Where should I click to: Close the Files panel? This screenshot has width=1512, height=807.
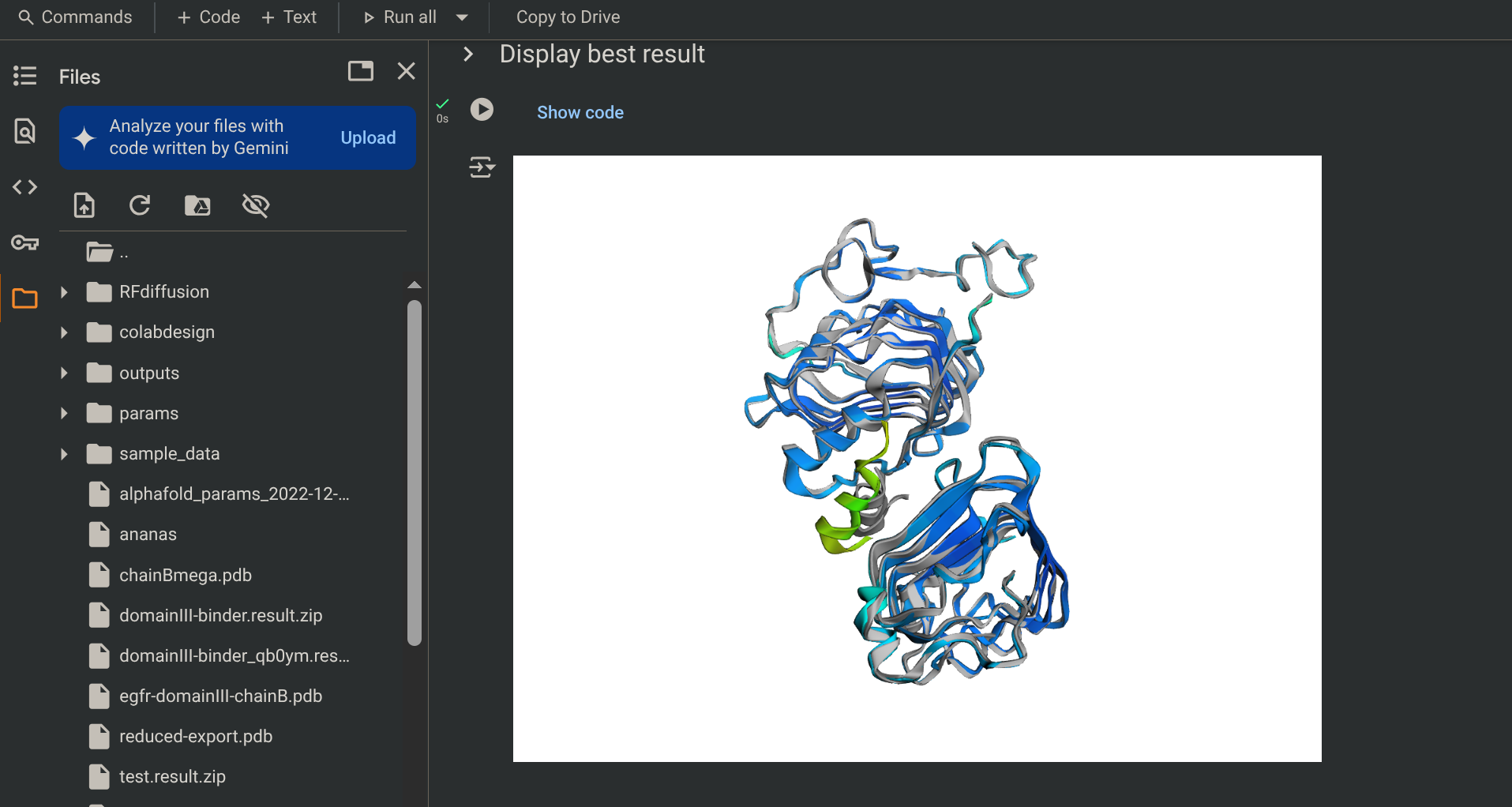[407, 71]
